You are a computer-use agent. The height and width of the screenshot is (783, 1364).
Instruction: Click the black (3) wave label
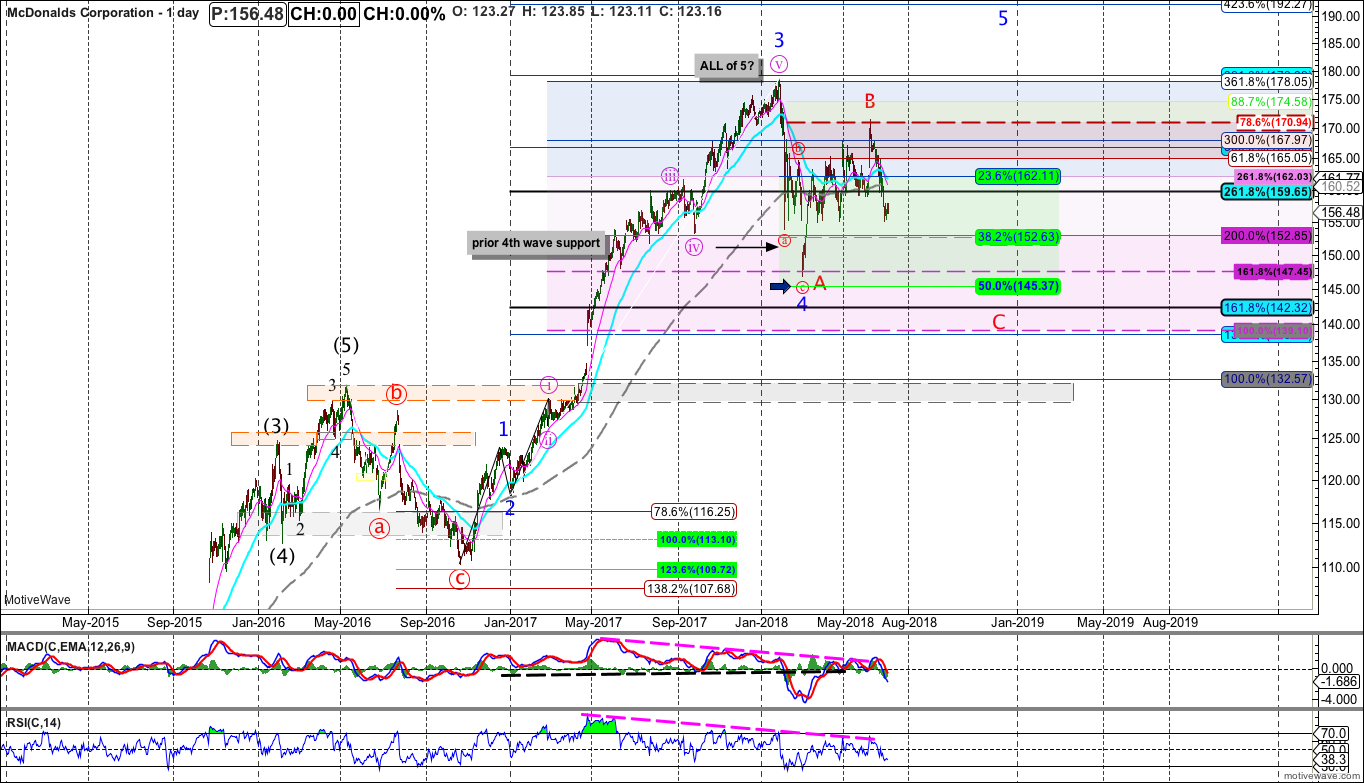coord(277,427)
